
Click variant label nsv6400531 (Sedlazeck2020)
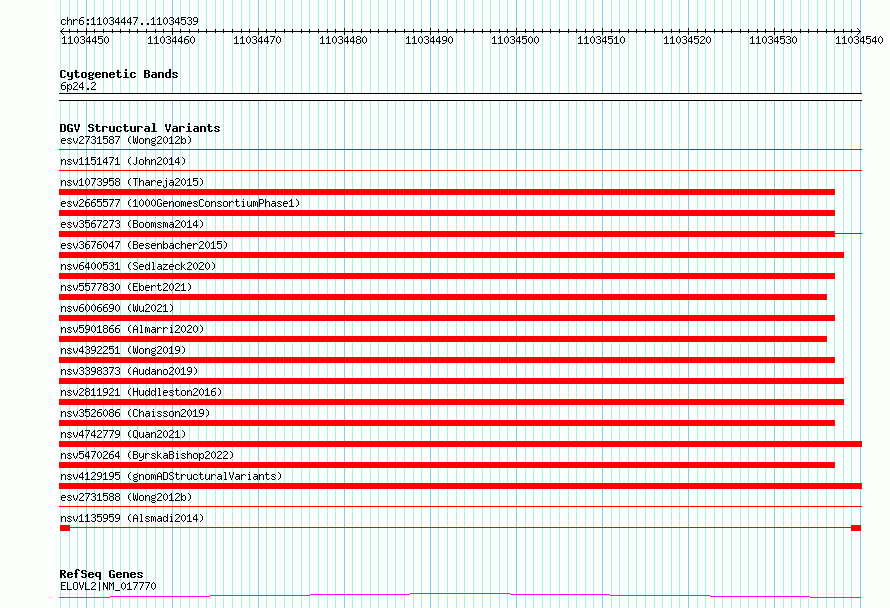138,266
